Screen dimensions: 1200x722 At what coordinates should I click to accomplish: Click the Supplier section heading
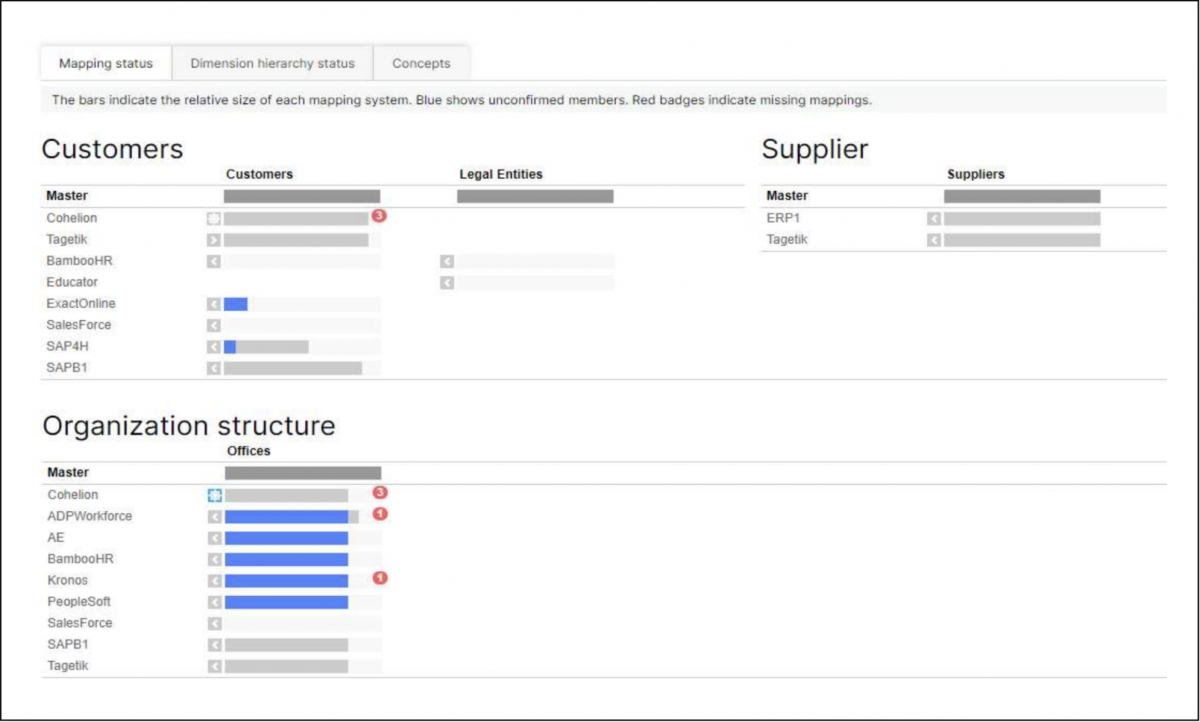815,150
